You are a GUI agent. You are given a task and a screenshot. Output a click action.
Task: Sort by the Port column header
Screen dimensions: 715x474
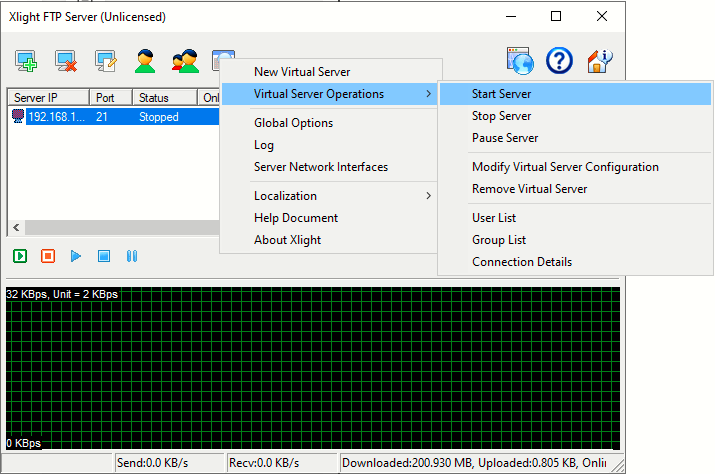click(x=111, y=98)
